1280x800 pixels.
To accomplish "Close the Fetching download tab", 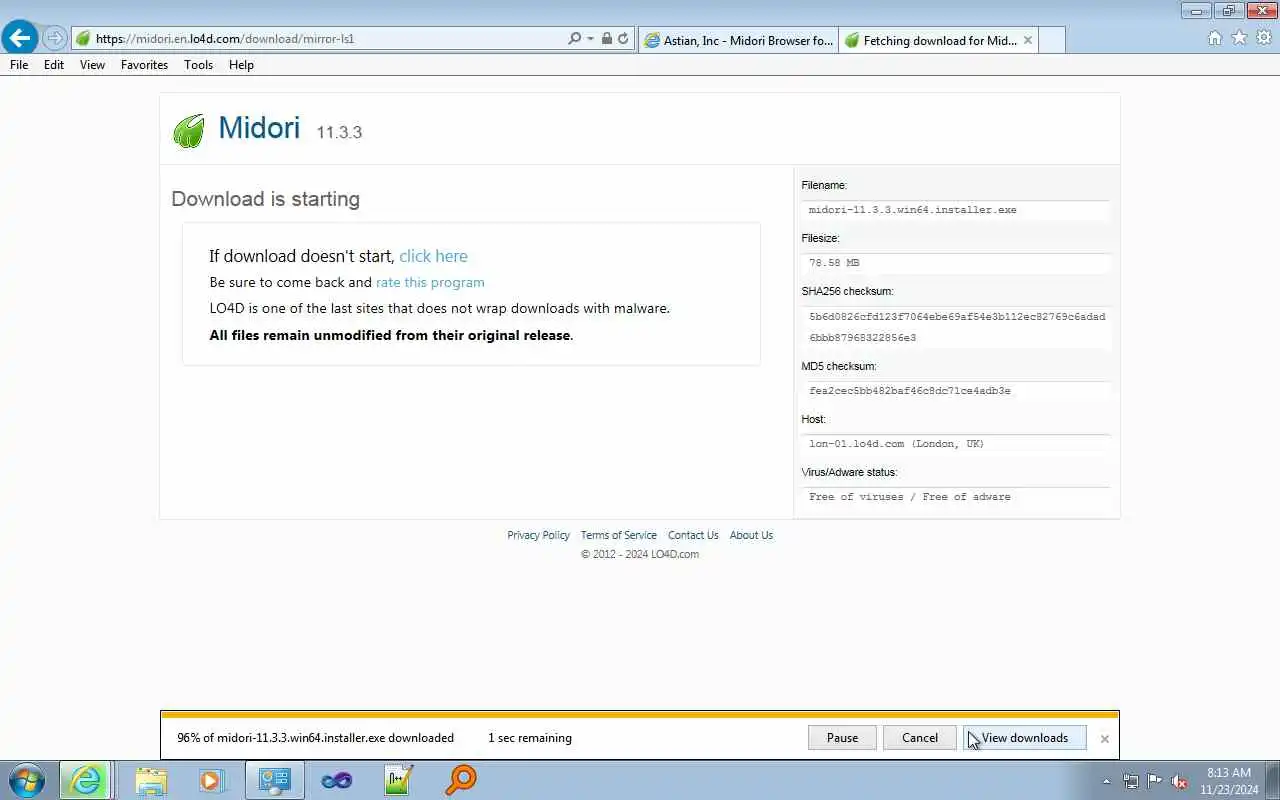I will [1027, 41].
